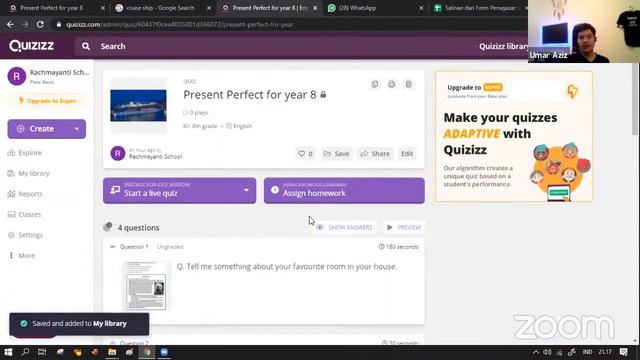Click browser reload icon
Screen dimensions: 640x360
click(x=40, y=24)
